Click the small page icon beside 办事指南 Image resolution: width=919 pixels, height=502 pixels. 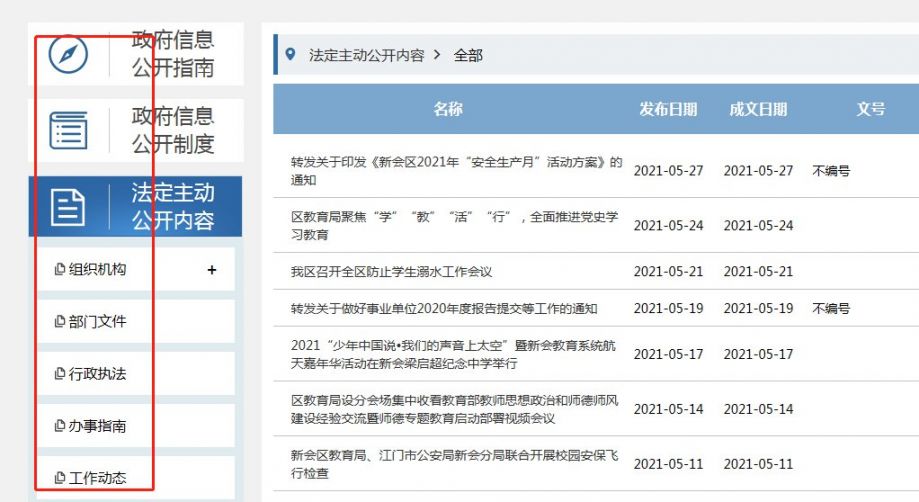click(x=60, y=425)
